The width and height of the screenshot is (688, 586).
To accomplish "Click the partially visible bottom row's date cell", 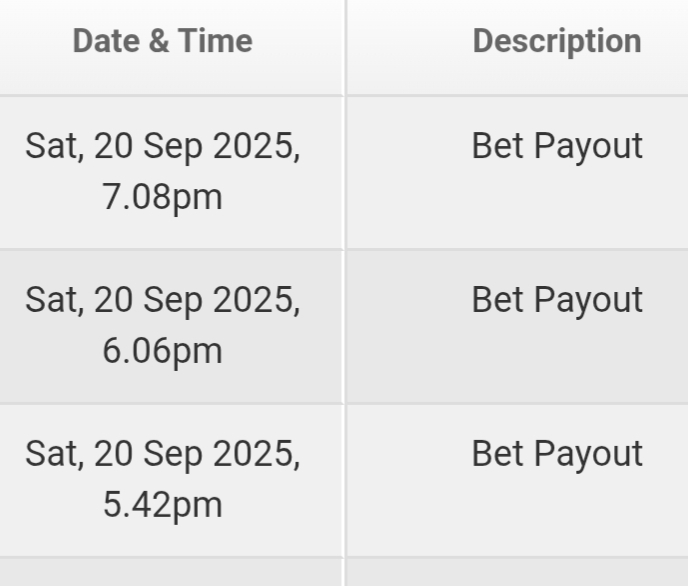I will tap(171, 572).
